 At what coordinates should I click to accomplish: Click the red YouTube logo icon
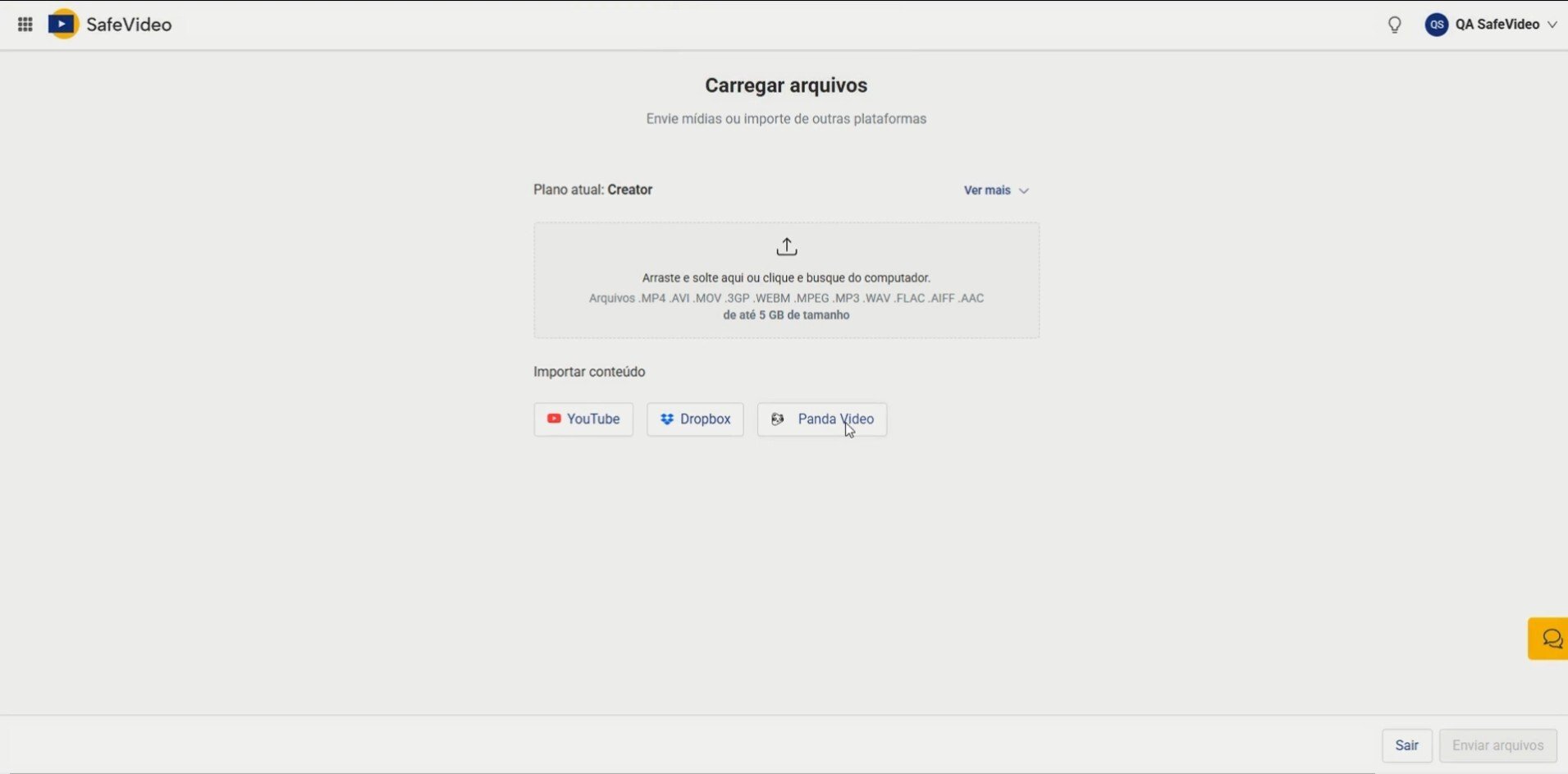click(x=554, y=419)
